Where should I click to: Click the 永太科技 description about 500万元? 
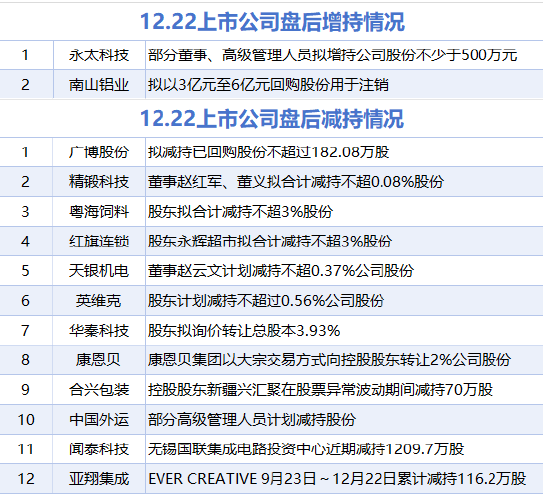(332, 55)
